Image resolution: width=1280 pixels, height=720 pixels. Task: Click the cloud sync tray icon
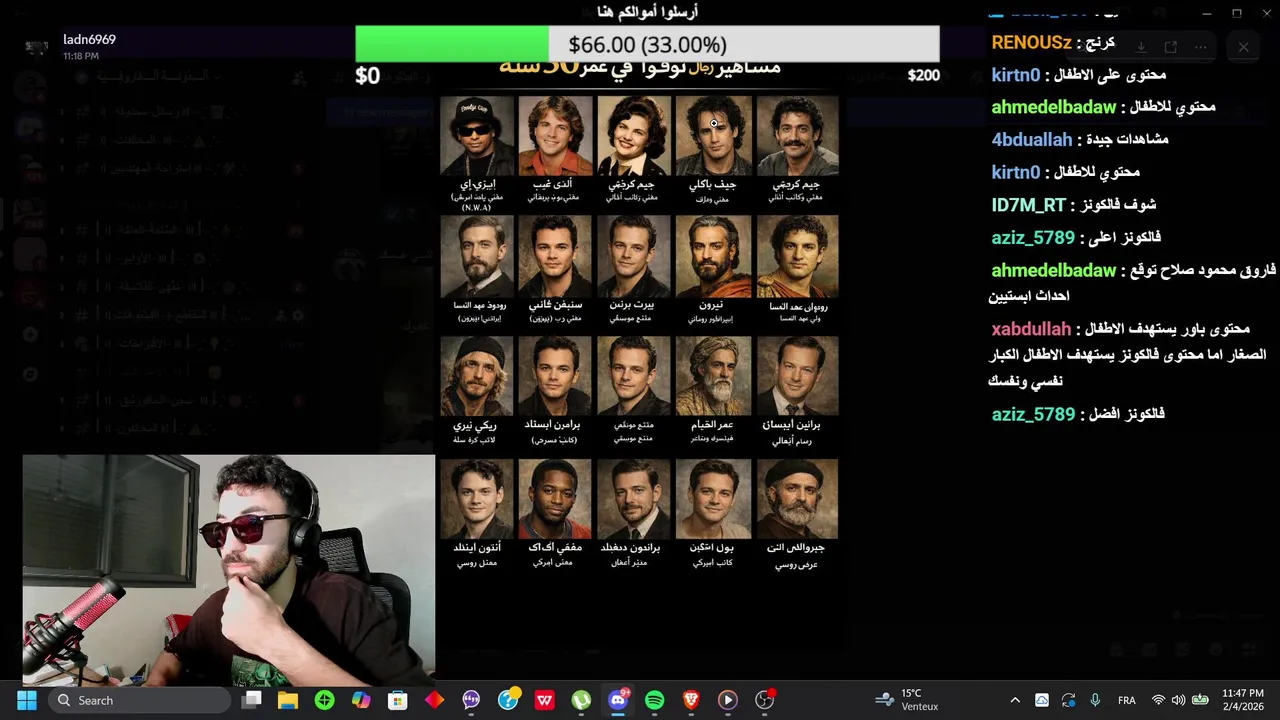(x=1042, y=700)
